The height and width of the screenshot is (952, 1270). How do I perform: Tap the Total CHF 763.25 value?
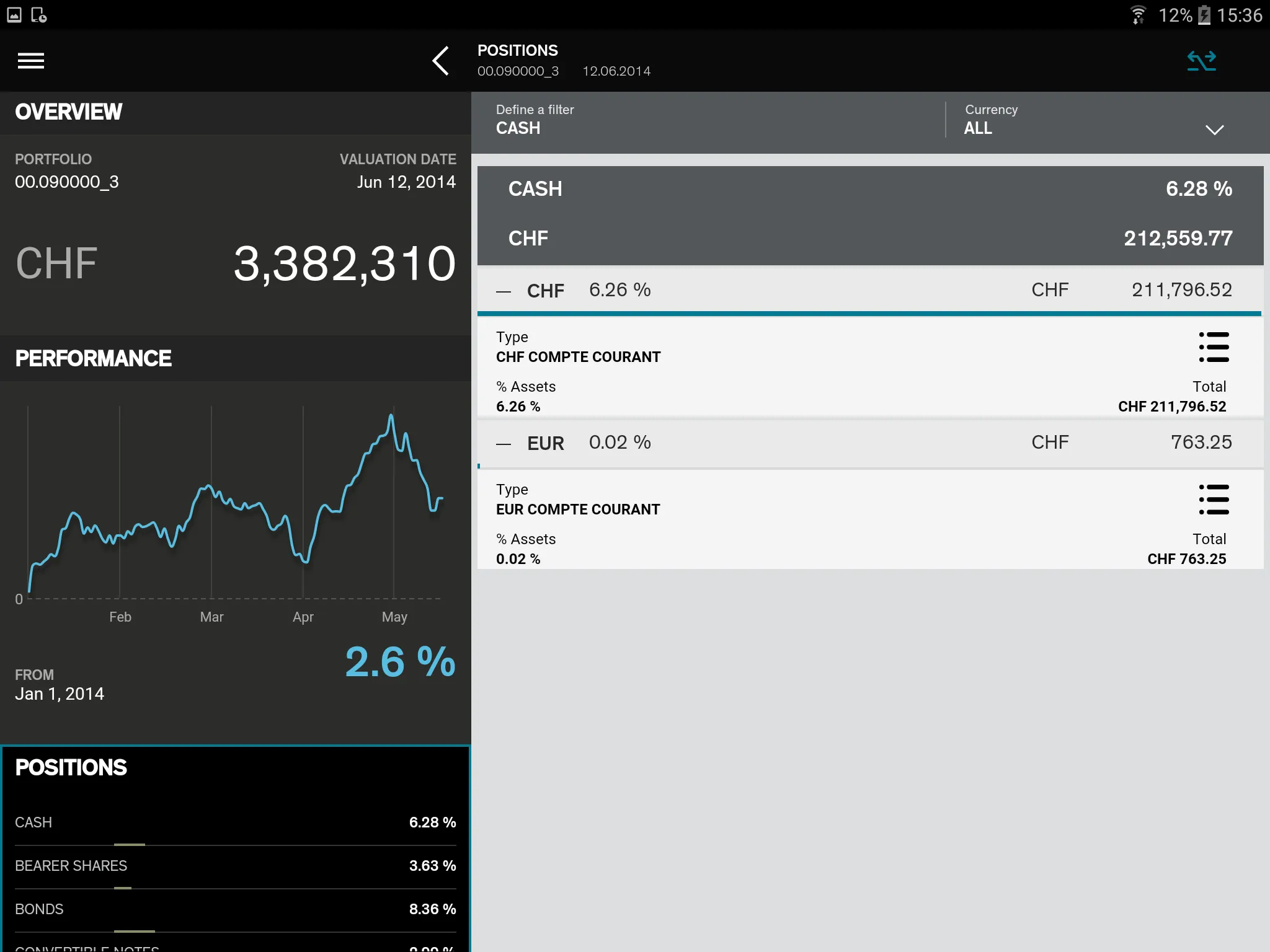pos(1186,559)
